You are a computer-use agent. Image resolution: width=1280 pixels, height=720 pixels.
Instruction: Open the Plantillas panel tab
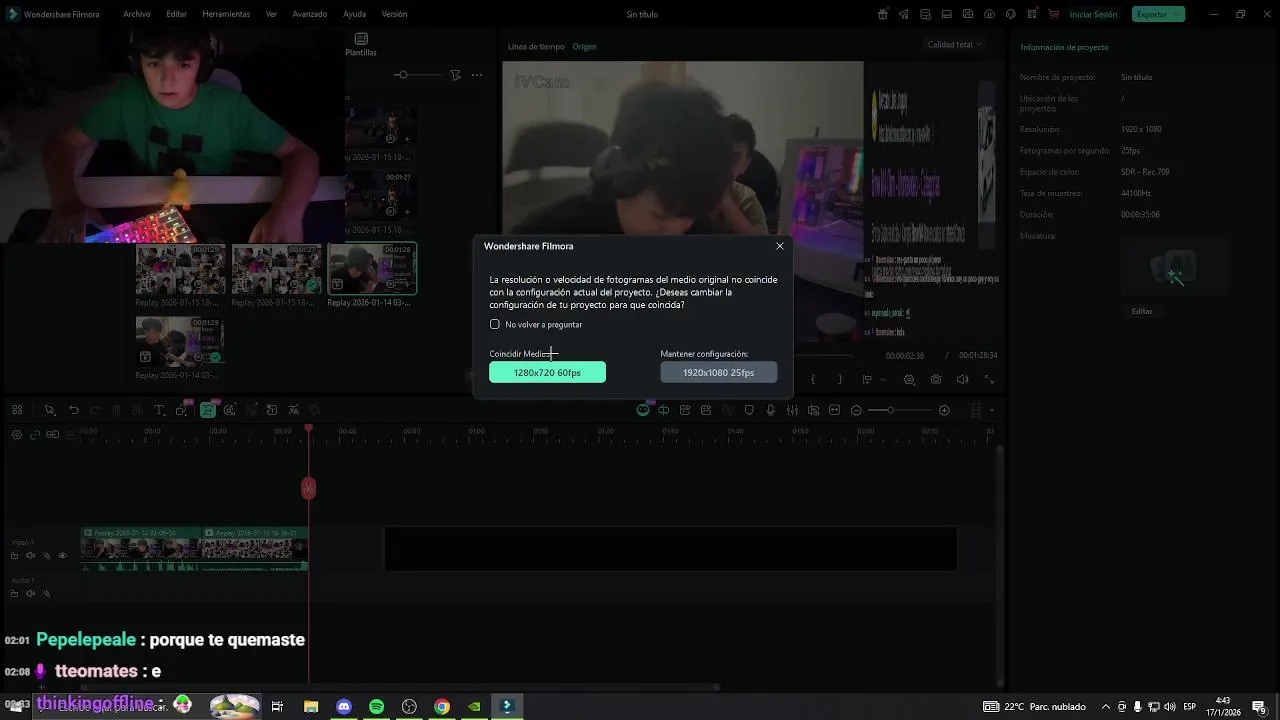click(x=361, y=45)
